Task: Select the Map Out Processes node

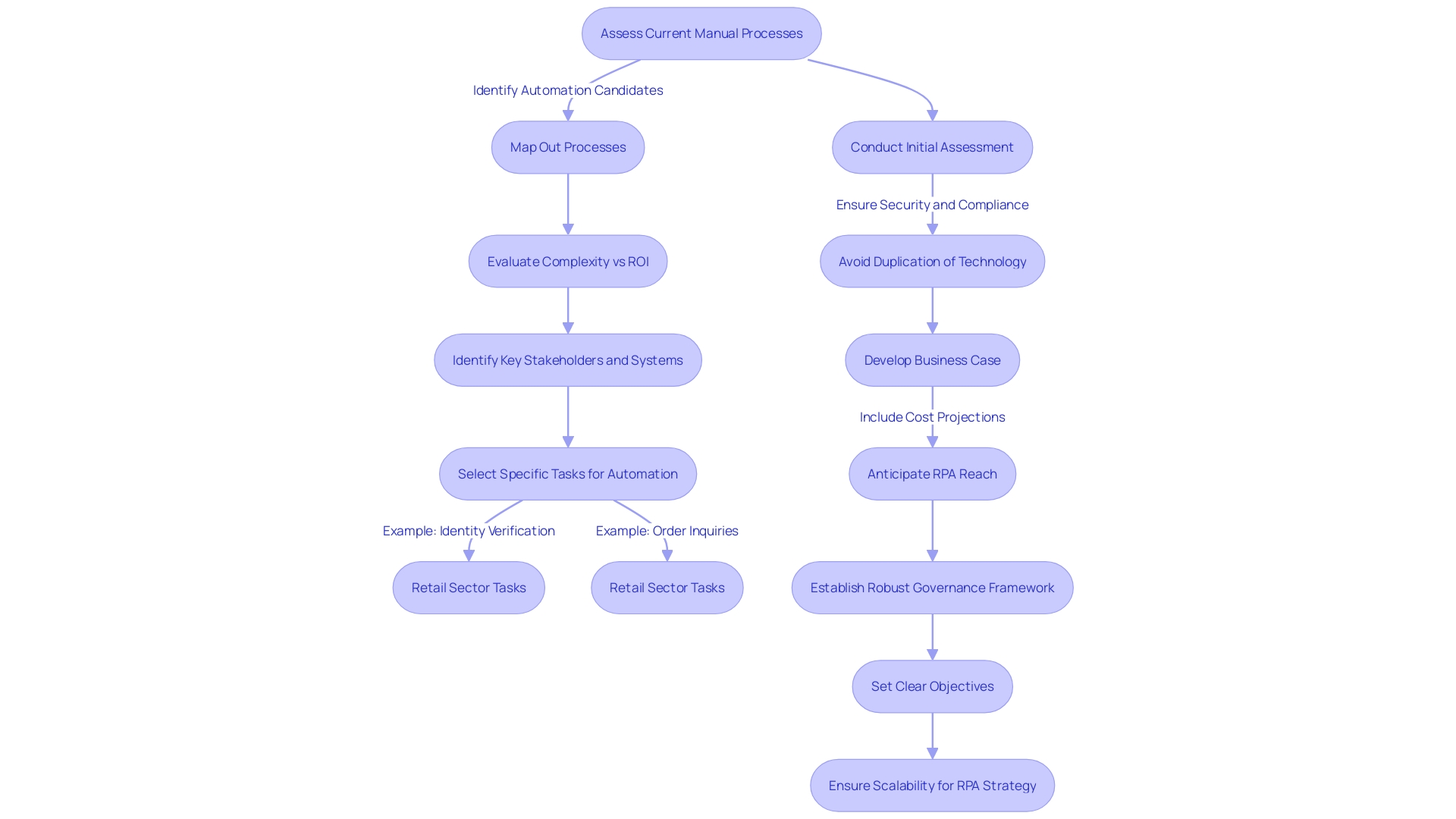Action: (x=567, y=147)
